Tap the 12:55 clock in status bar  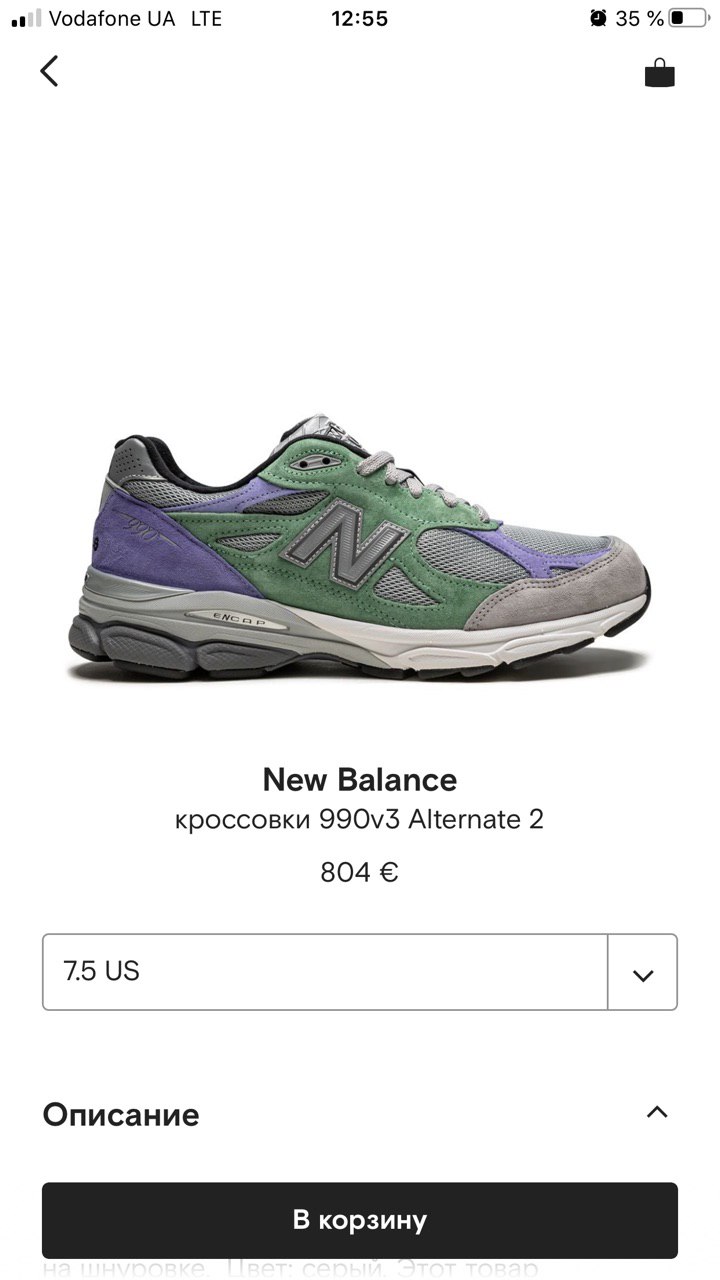coord(360,18)
